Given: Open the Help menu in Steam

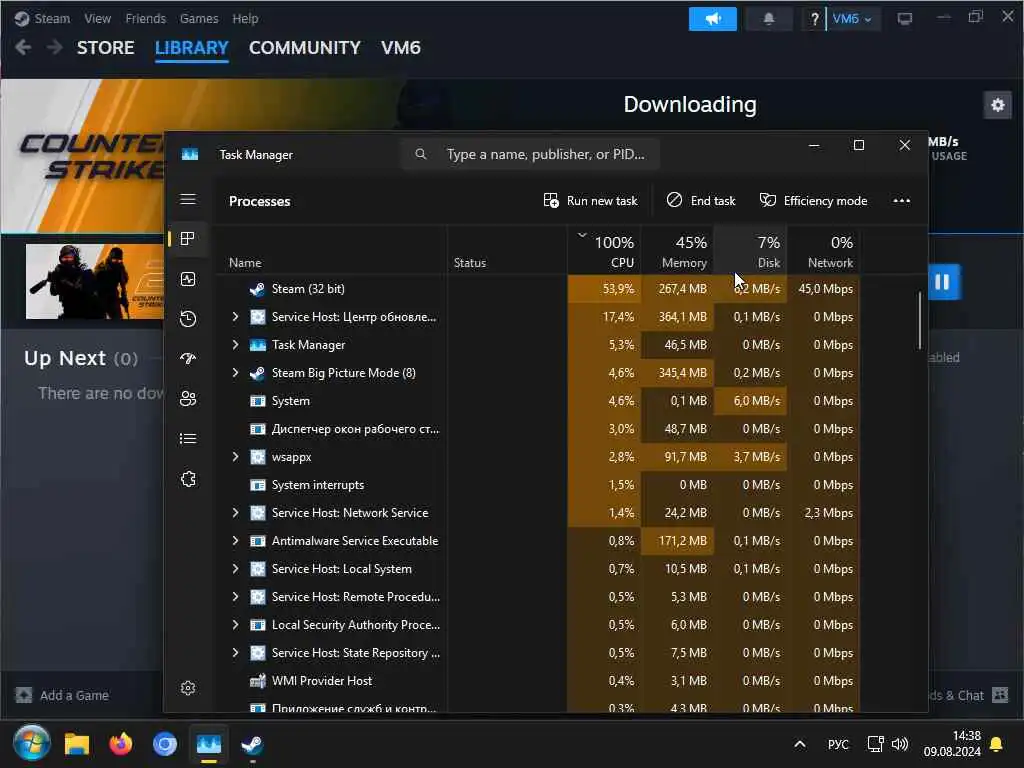Looking at the screenshot, I should point(245,18).
